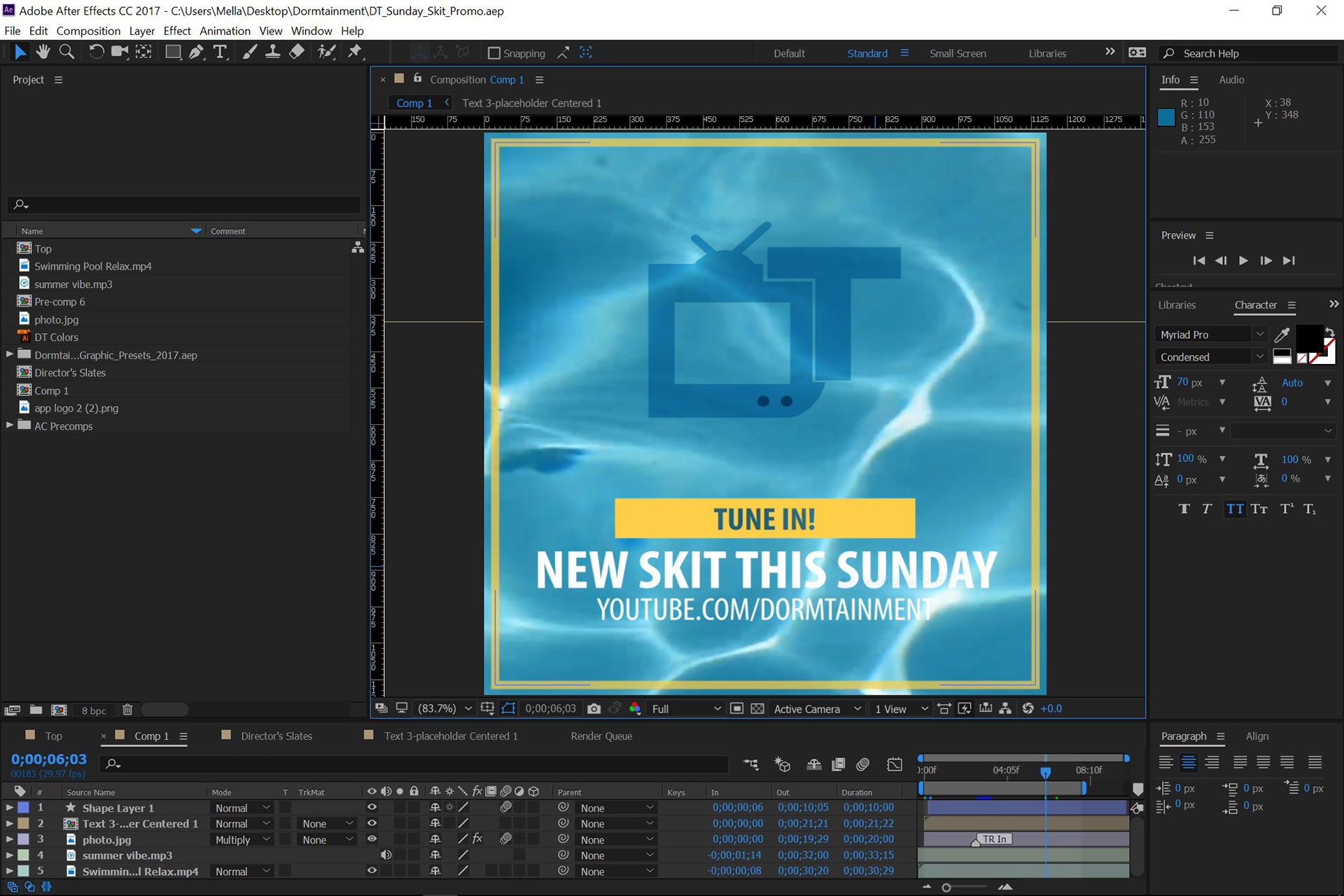Screen dimensions: 1344x896
Task: Select the Clone Stamp tool
Action: 273,52
